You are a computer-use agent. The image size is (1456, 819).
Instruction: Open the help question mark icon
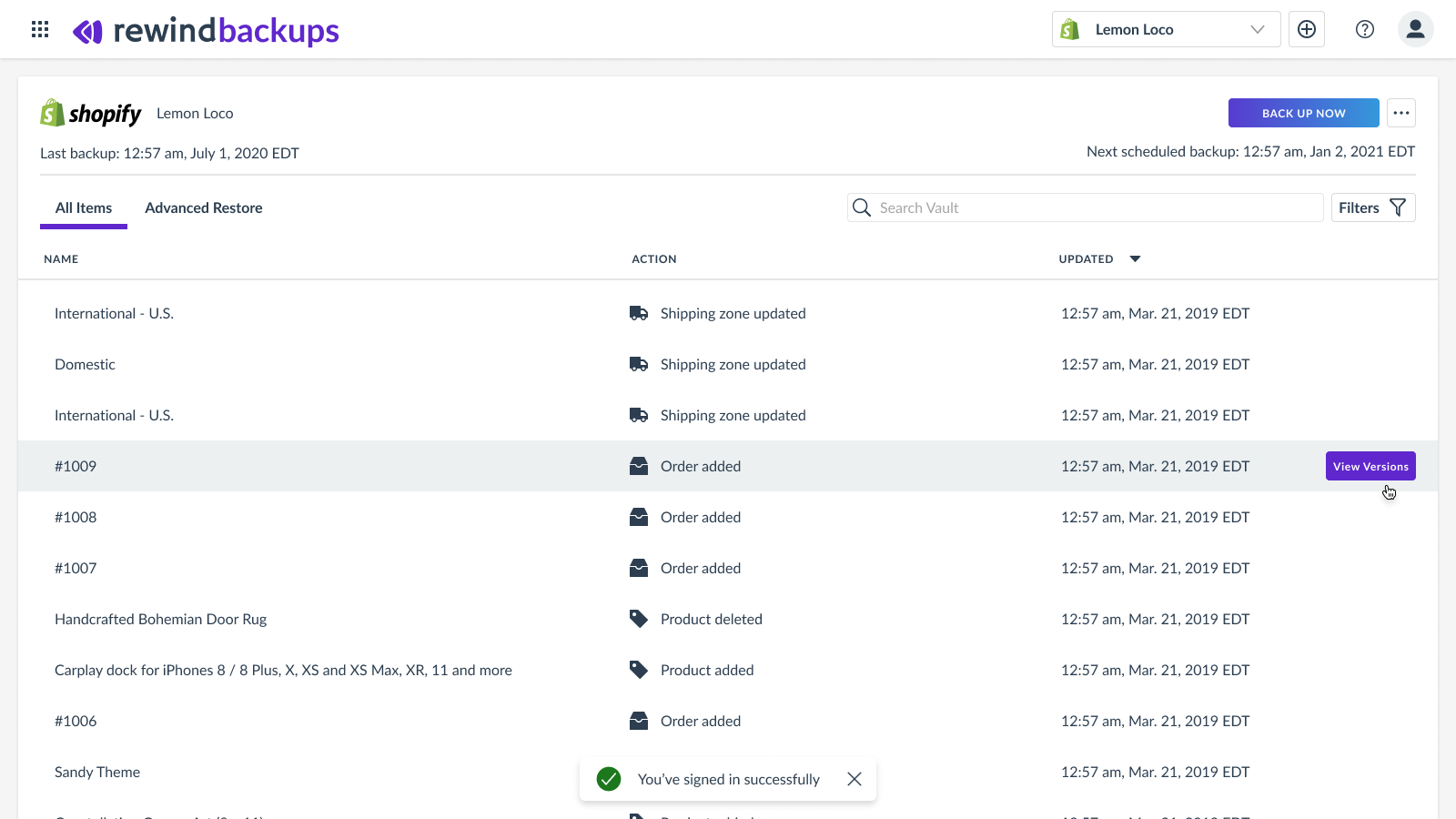[x=1365, y=29]
